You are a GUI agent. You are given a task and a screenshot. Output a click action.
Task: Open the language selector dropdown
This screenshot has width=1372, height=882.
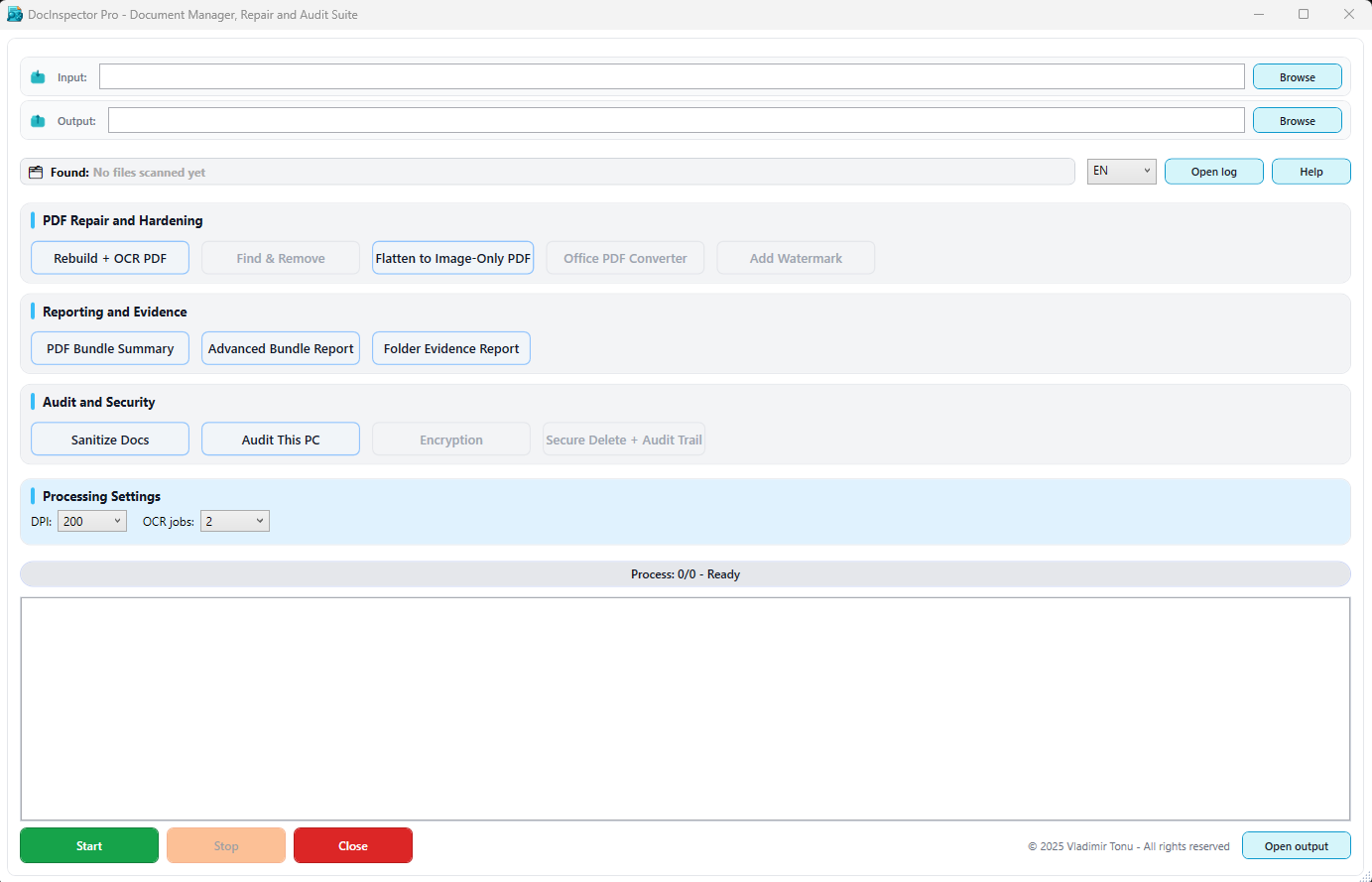click(1121, 171)
